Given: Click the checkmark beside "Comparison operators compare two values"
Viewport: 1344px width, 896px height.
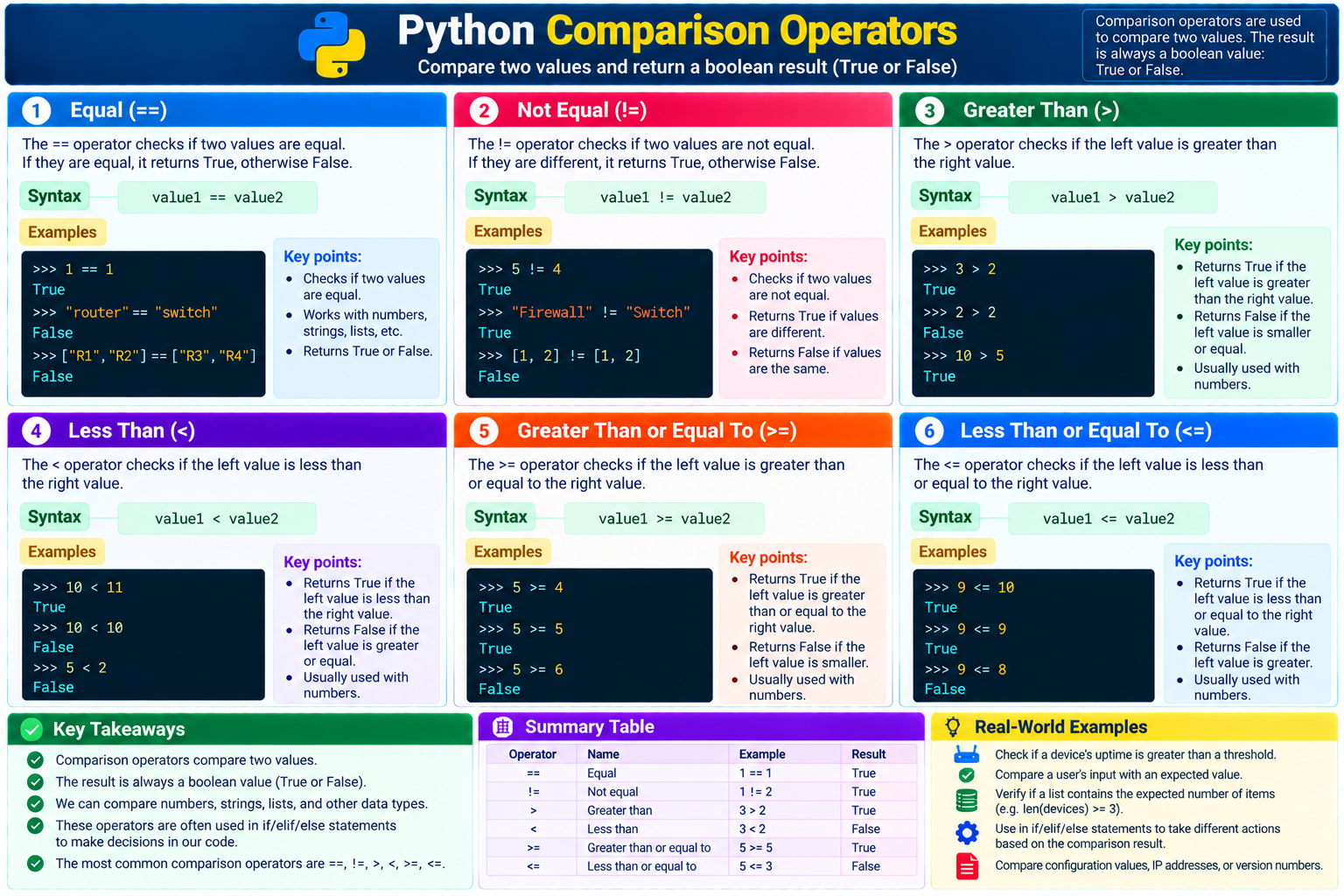Looking at the screenshot, I should tap(35, 759).
